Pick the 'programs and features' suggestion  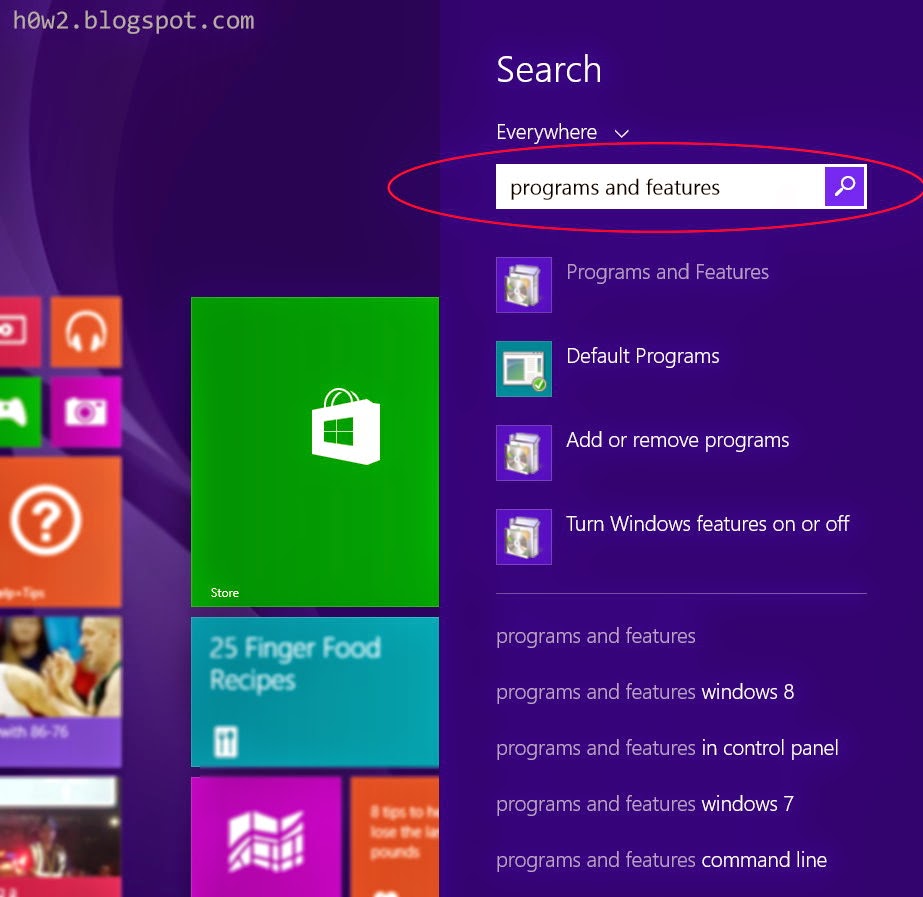pyautogui.click(x=596, y=636)
